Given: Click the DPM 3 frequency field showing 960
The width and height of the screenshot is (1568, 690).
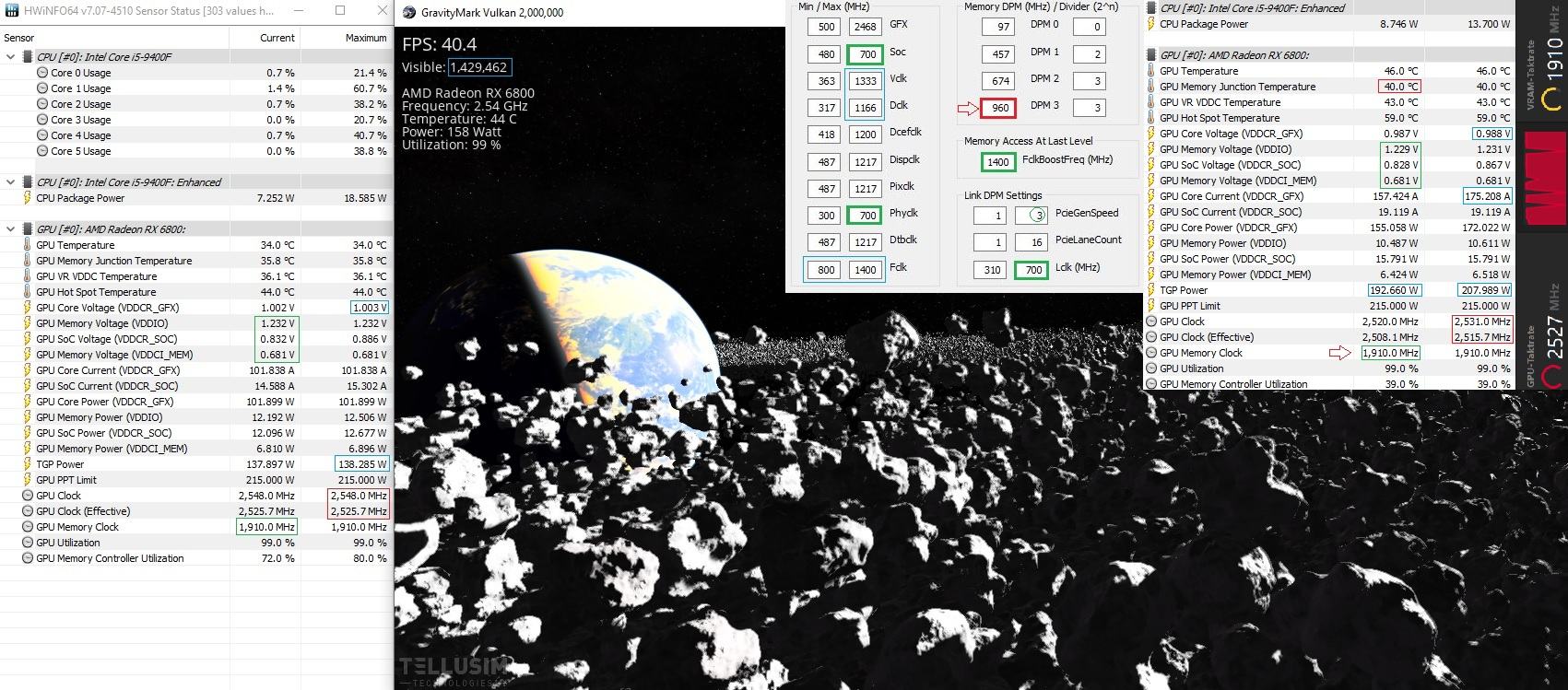Looking at the screenshot, I should tap(998, 108).
